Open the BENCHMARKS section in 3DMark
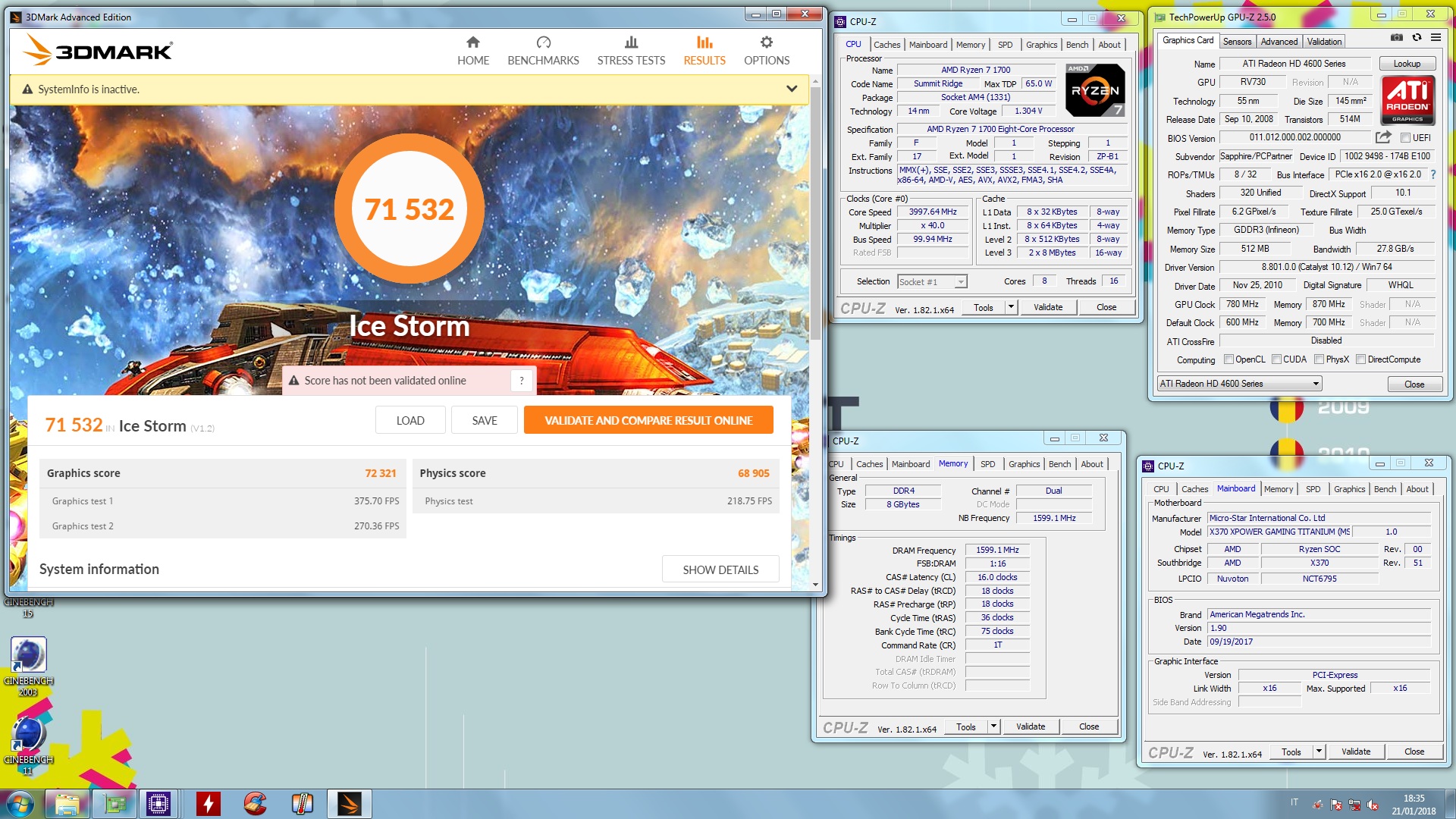The height and width of the screenshot is (819, 1456). coord(543,51)
